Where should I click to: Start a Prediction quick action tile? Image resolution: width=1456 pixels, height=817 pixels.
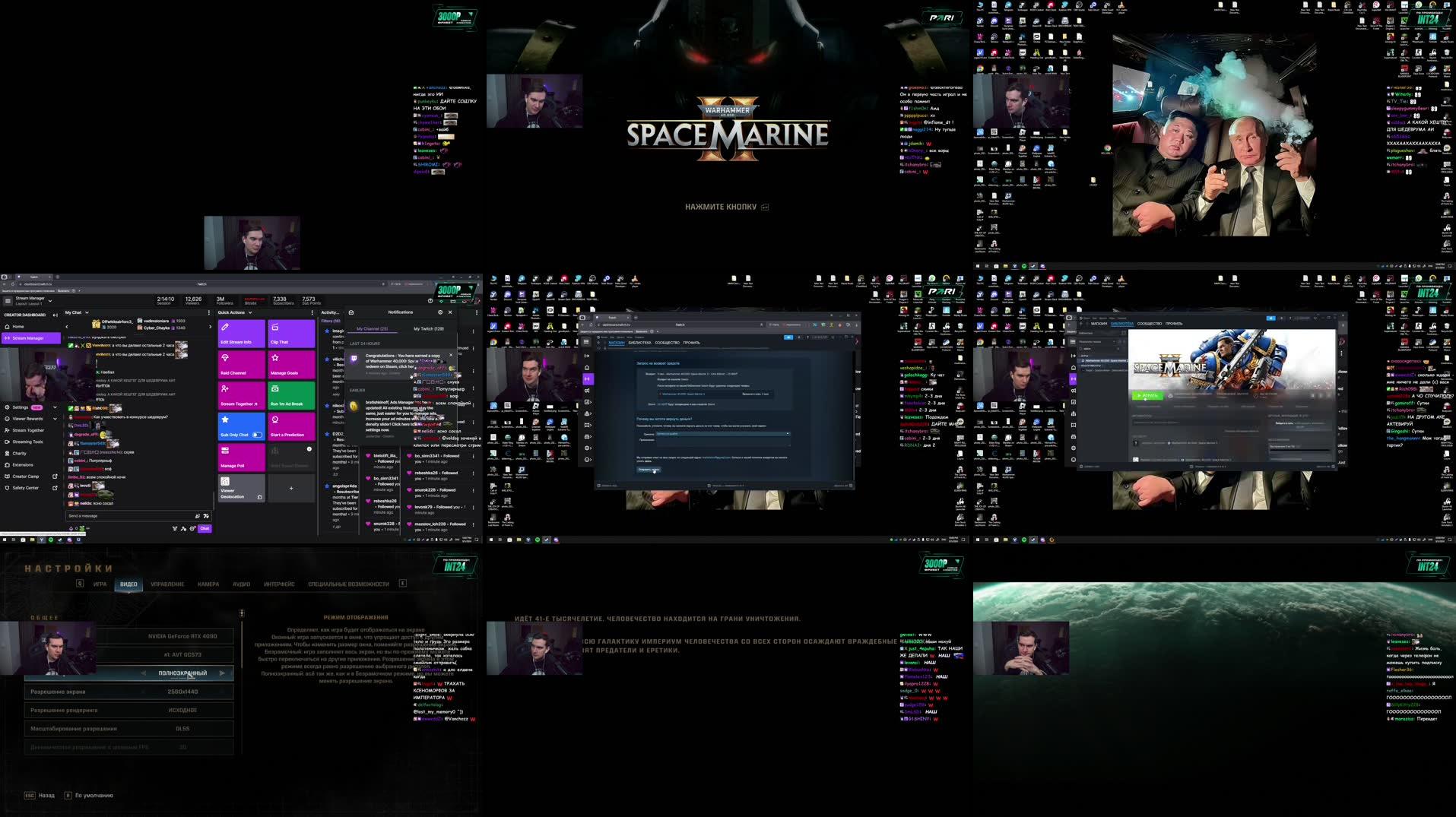coord(291,426)
